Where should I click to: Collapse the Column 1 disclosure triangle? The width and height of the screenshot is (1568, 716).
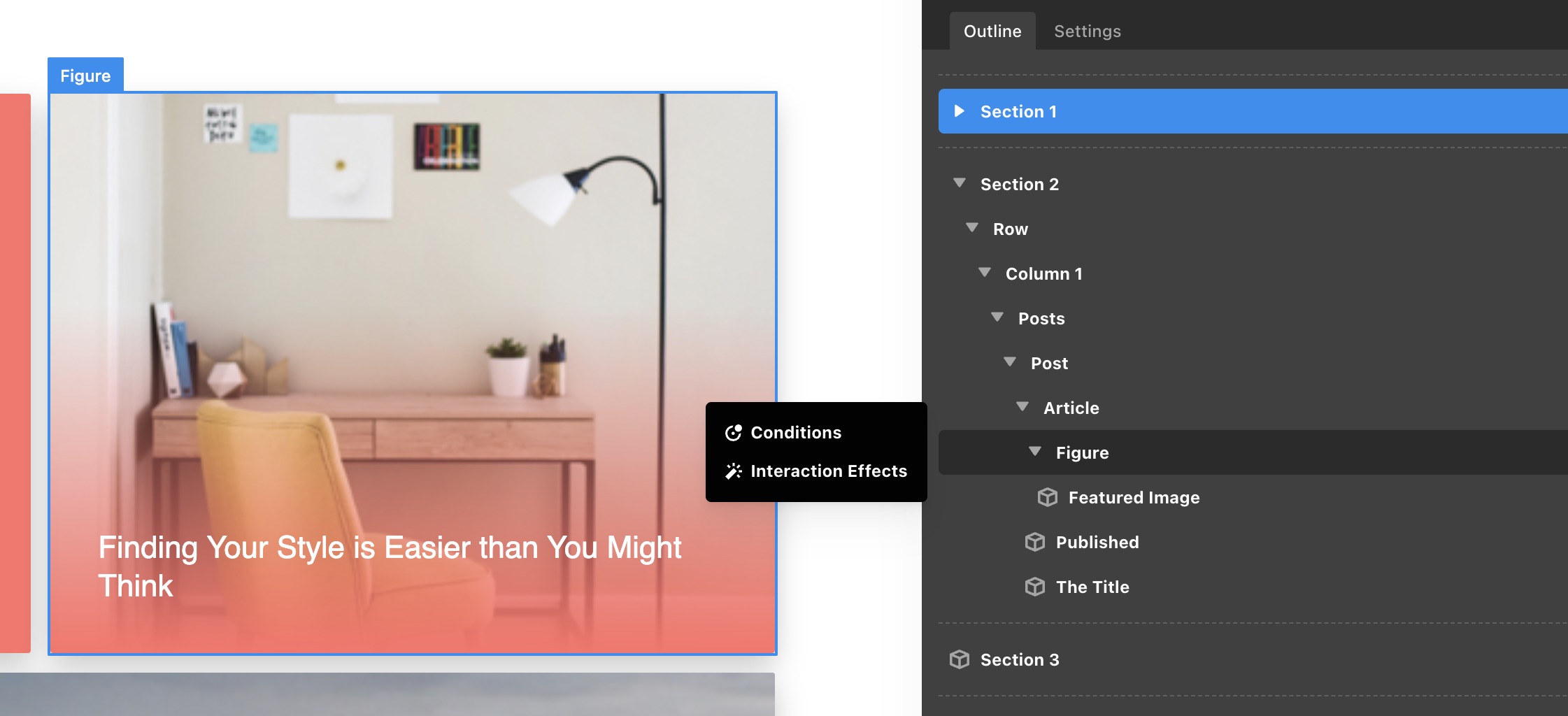click(985, 273)
